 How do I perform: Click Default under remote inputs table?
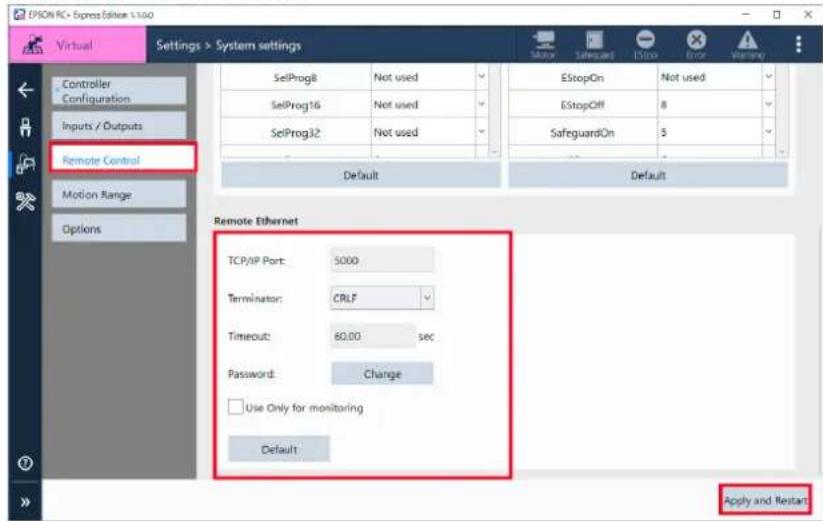coord(361,175)
